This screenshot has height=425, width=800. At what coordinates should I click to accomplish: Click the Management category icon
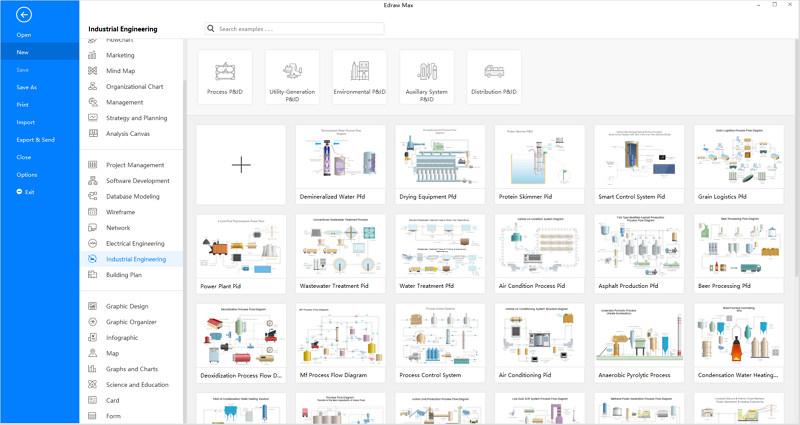(92, 102)
